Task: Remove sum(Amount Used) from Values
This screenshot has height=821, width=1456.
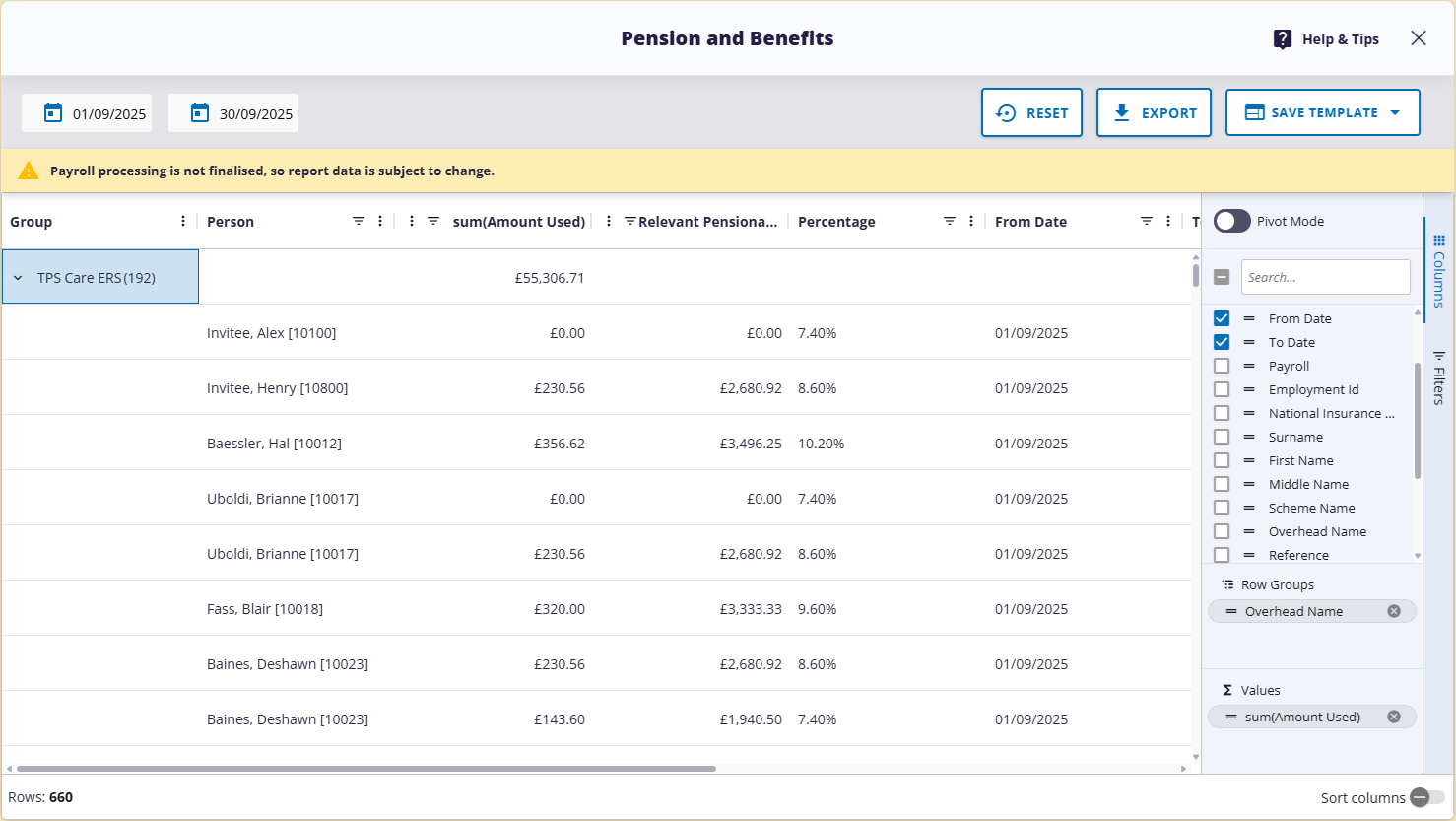Action: pos(1394,717)
